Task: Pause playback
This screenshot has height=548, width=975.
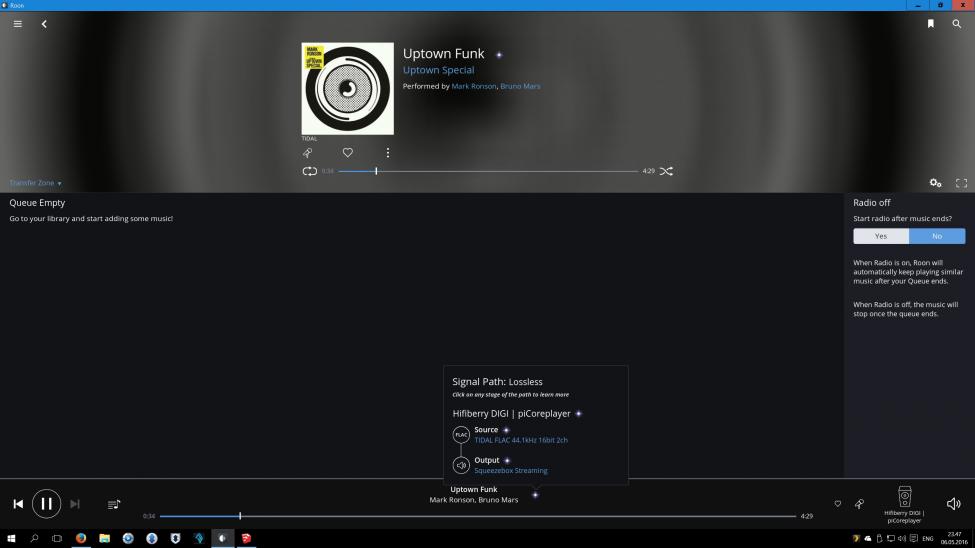Action: click(46, 504)
